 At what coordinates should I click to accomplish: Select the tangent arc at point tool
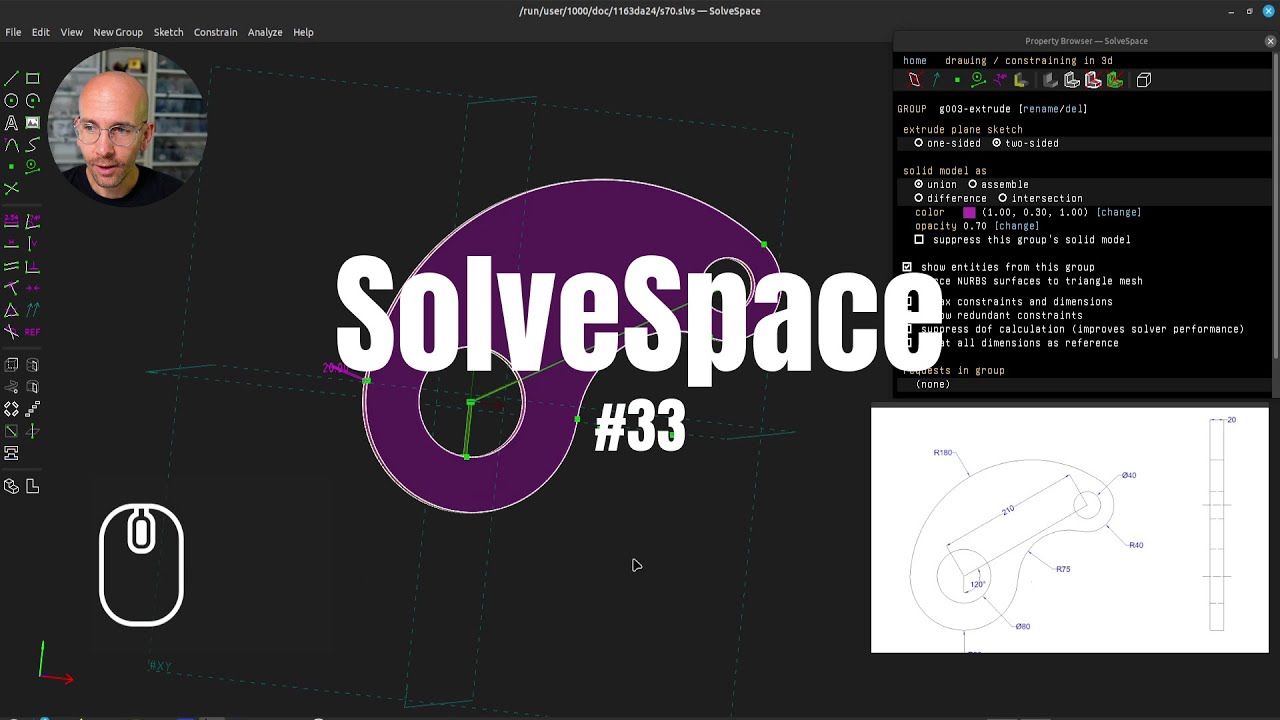(x=11, y=145)
